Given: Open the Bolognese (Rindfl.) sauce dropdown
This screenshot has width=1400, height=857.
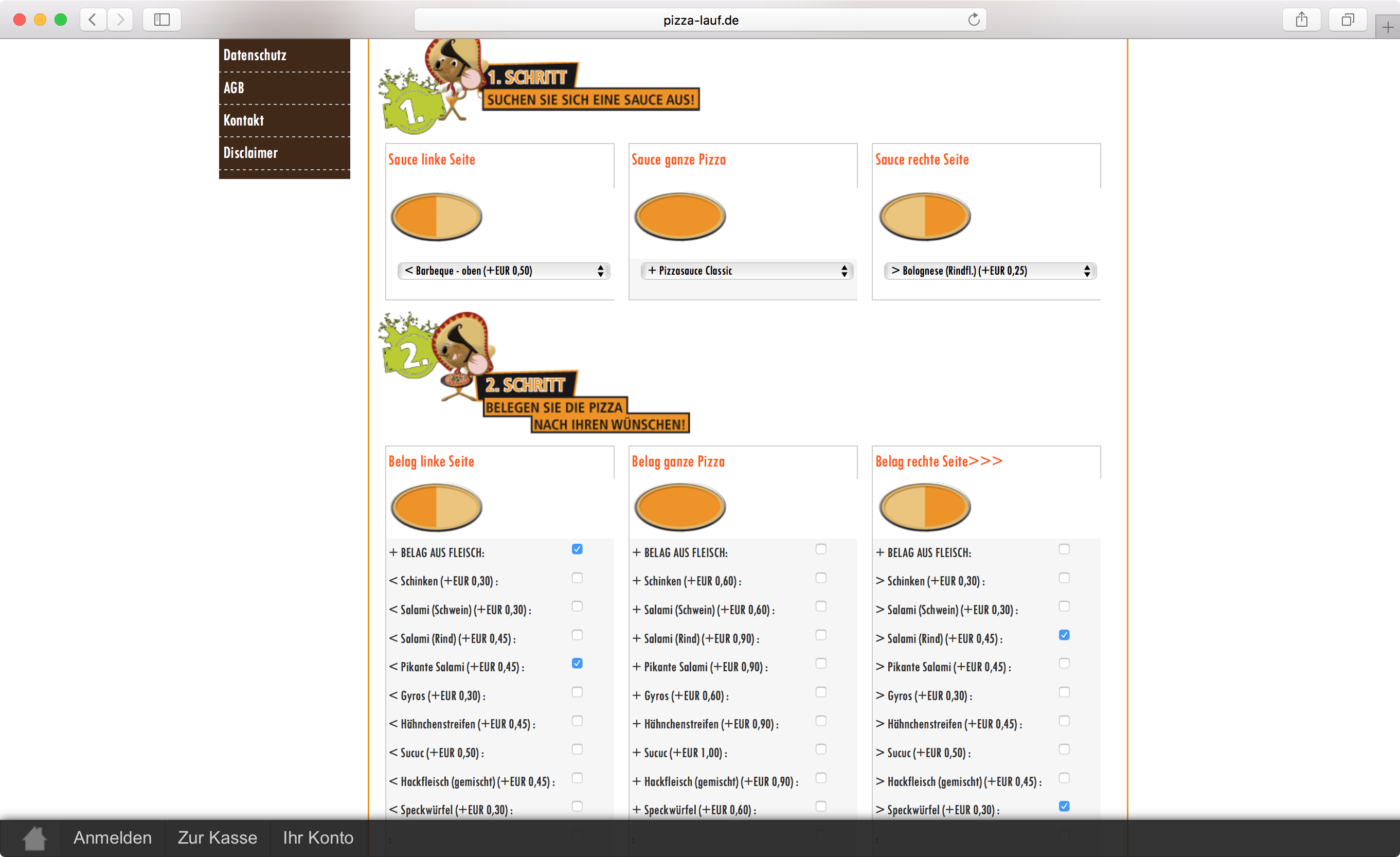Looking at the screenshot, I should [x=990, y=271].
